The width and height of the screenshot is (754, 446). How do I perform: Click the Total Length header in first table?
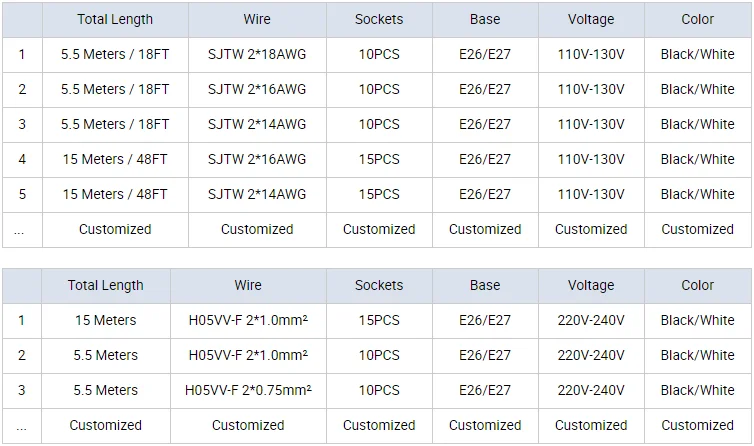[x=115, y=20]
